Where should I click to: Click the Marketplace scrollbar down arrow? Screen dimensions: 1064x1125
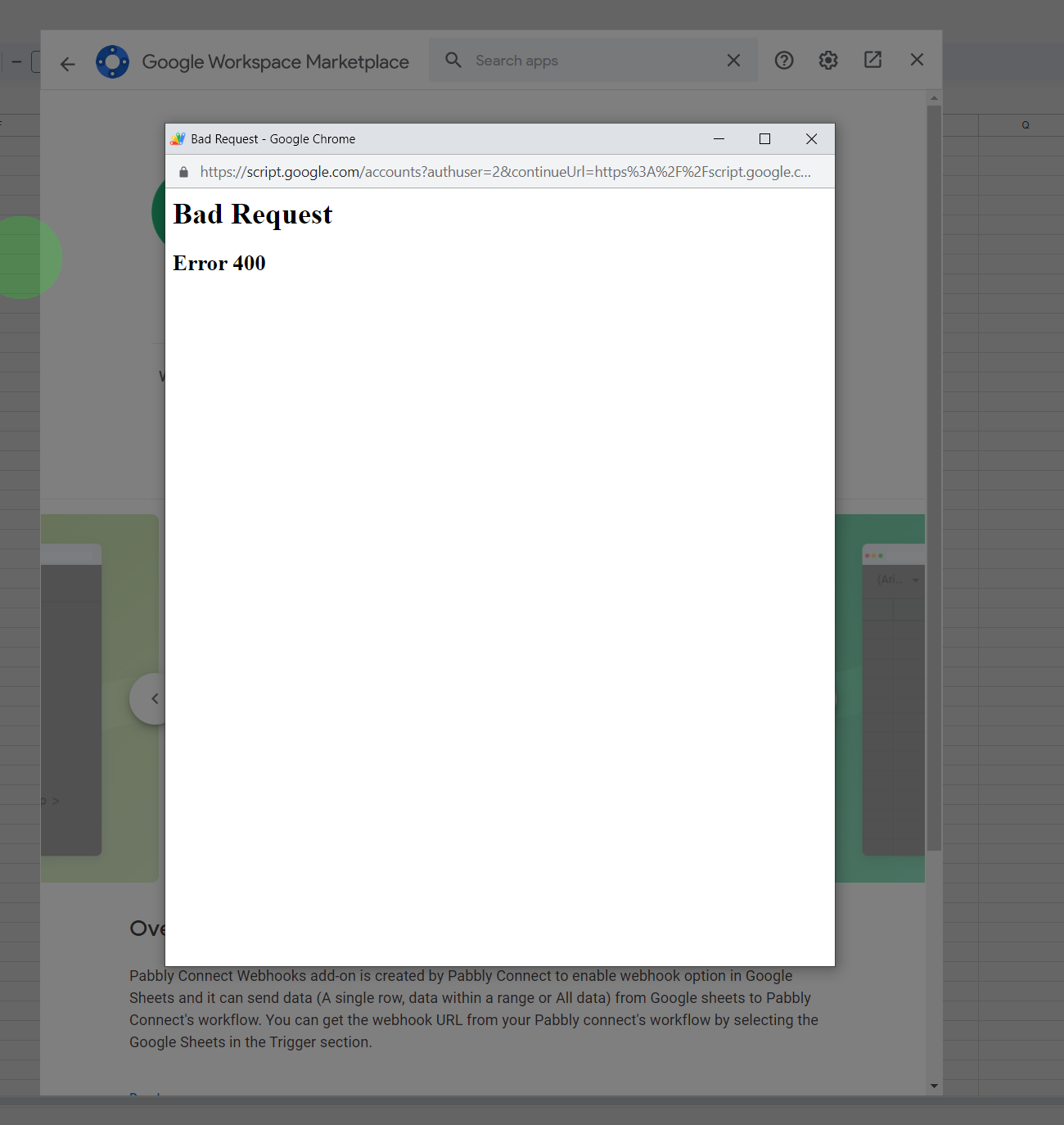click(934, 1086)
